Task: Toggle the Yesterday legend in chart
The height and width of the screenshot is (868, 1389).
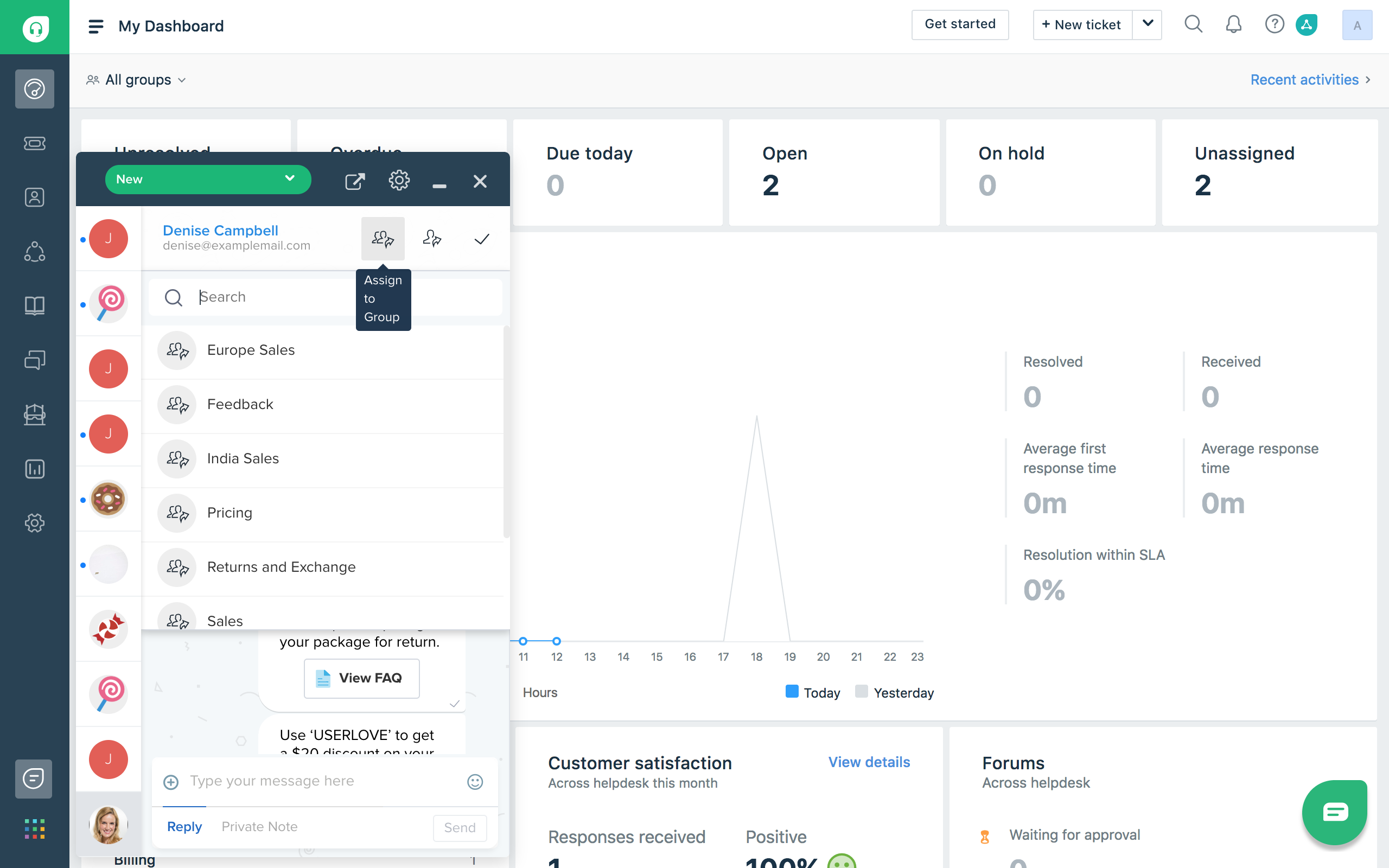Action: (x=894, y=692)
